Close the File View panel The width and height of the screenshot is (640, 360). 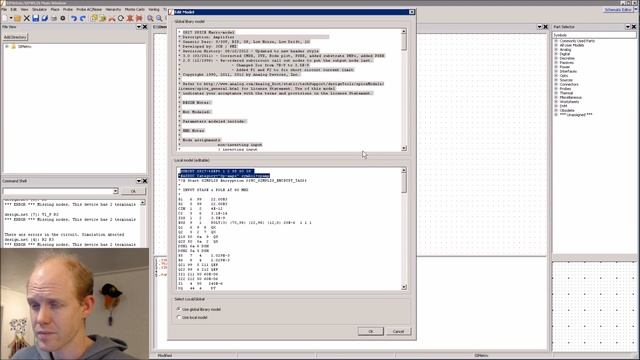point(144,27)
